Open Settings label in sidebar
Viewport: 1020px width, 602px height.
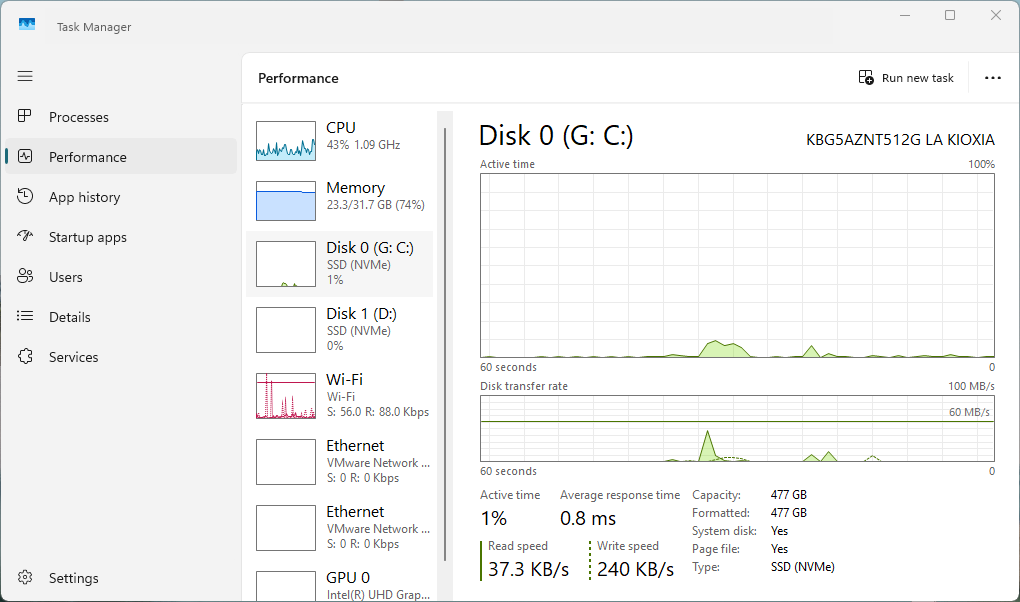[x=74, y=578]
